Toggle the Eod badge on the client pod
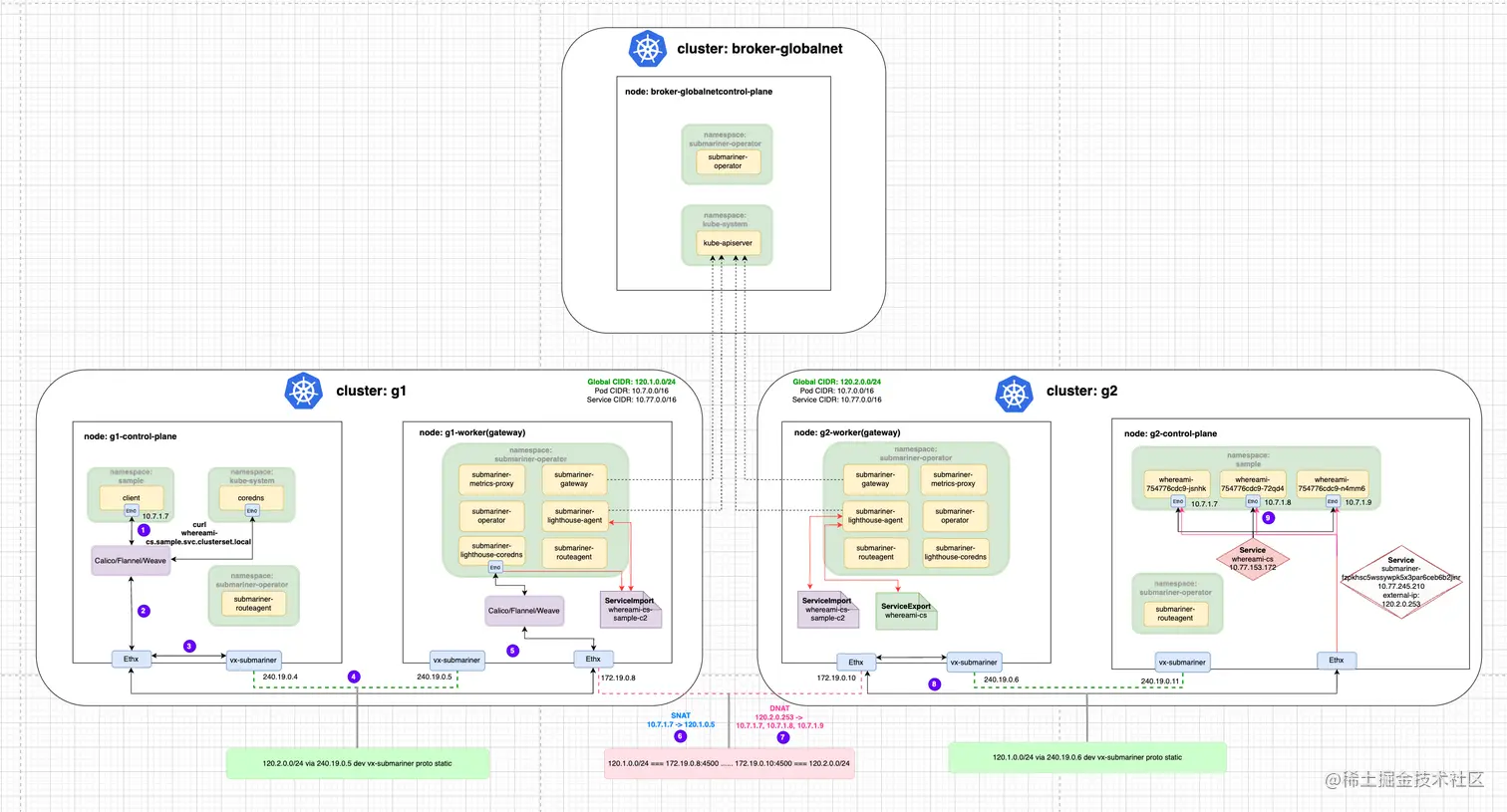The image size is (1507, 812). 131,510
